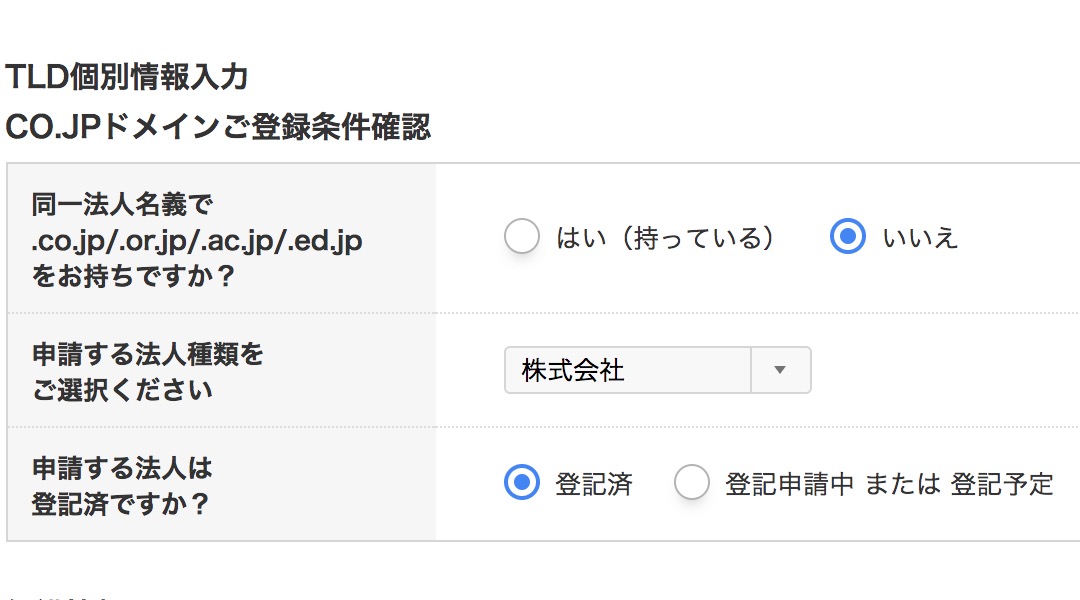Click the いいえ option label text

click(x=920, y=238)
